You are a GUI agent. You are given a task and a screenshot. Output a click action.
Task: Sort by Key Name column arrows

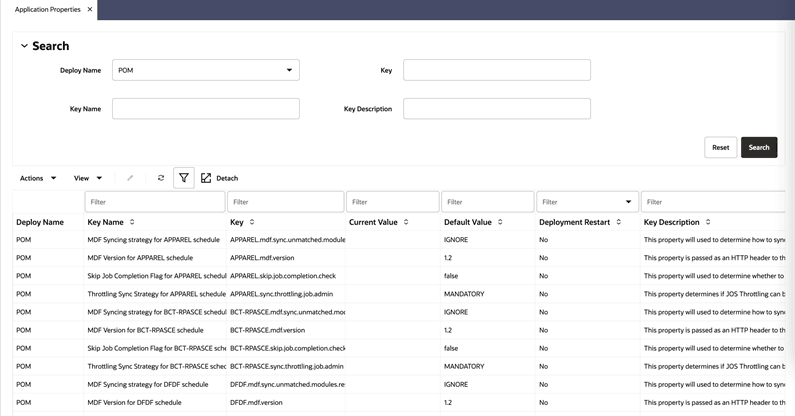[132, 222]
